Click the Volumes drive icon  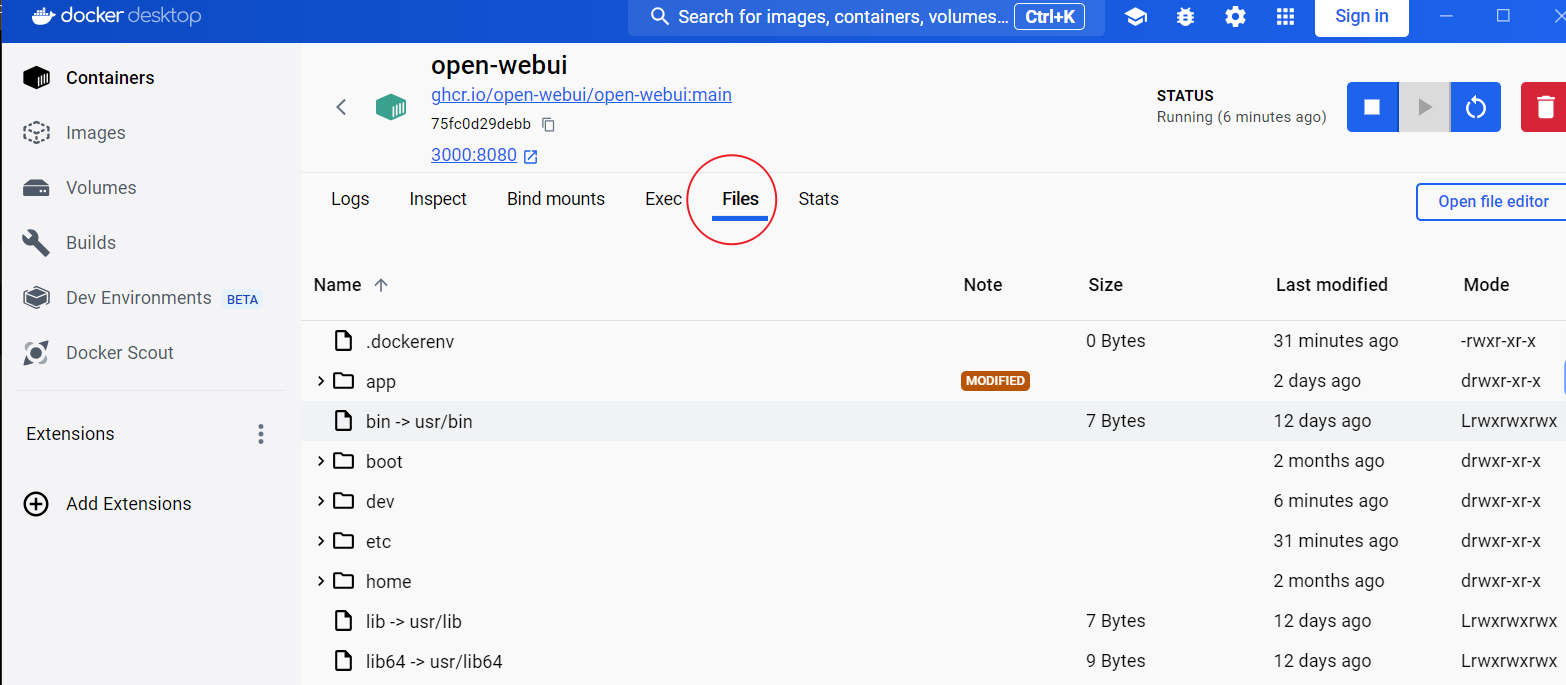click(x=36, y=188)
